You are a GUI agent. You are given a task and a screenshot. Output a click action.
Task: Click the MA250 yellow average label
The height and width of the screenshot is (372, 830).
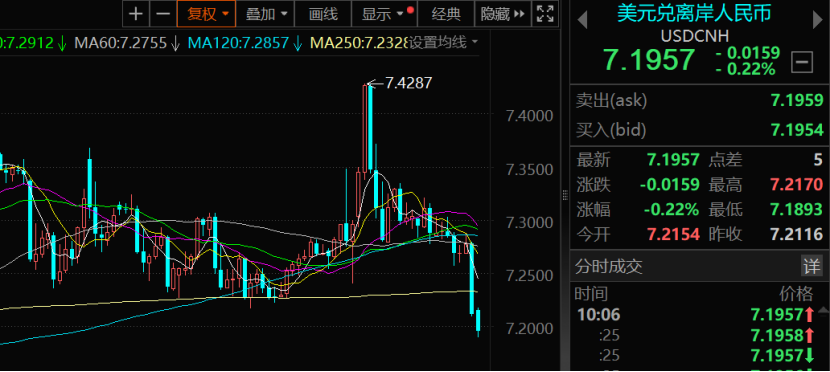(x=359, y=42)
